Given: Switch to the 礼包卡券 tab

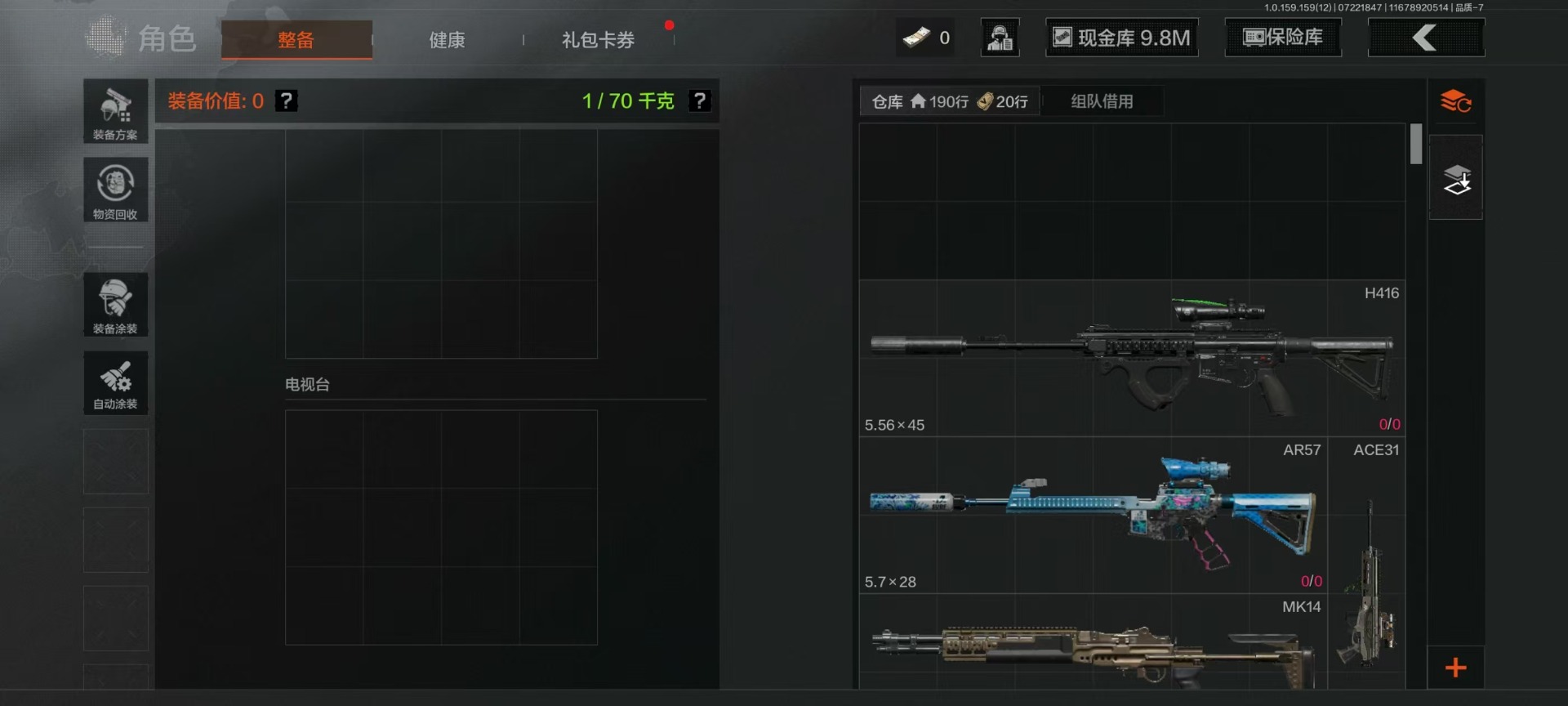Looking at the screenshot, I should [x=598, y=39].
